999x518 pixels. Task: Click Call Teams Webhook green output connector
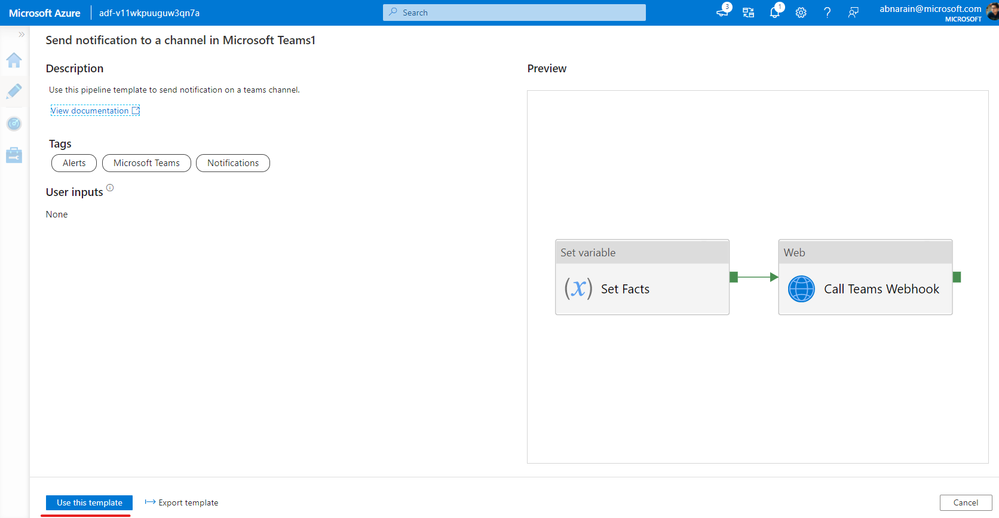[x=957, y=277]
